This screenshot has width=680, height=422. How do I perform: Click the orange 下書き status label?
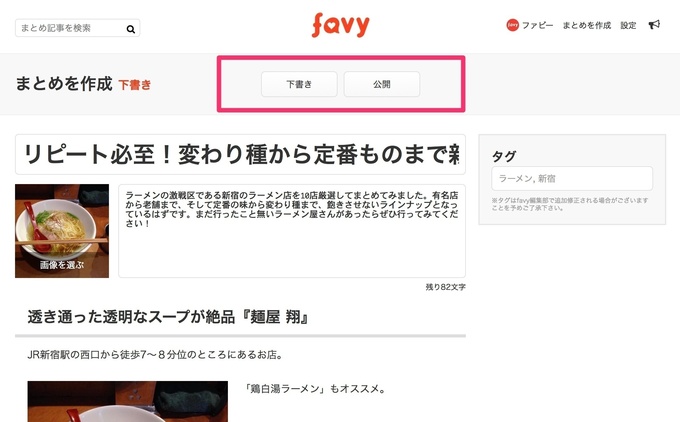pyautogui.click(x=135, y=85)
